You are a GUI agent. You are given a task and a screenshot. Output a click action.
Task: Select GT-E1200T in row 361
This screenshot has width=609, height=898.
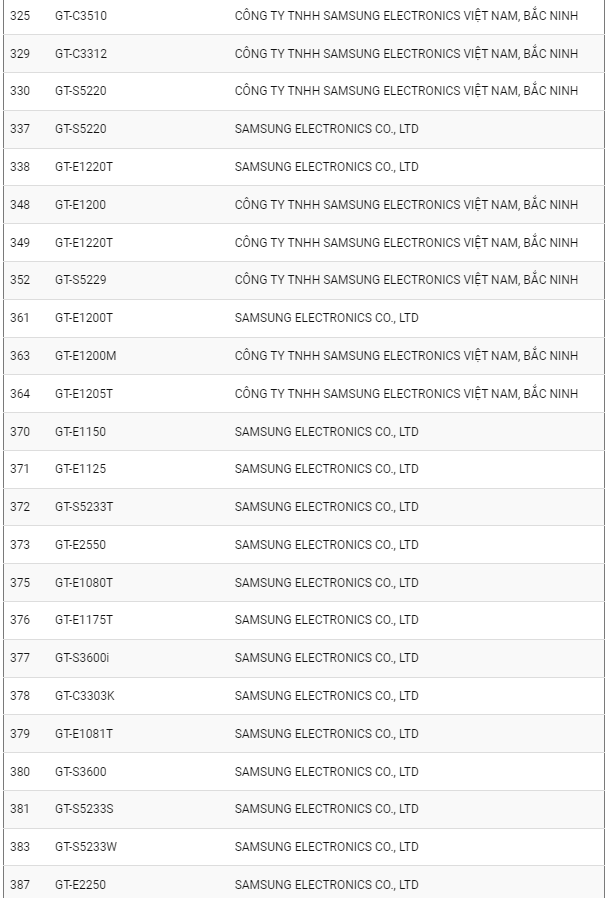click(x=84, y=318)
